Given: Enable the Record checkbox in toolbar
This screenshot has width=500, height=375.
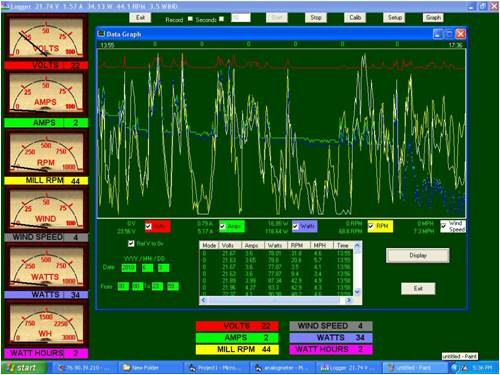Looking at the screenshot, I should pyautogui.click(x=190, y=19).
